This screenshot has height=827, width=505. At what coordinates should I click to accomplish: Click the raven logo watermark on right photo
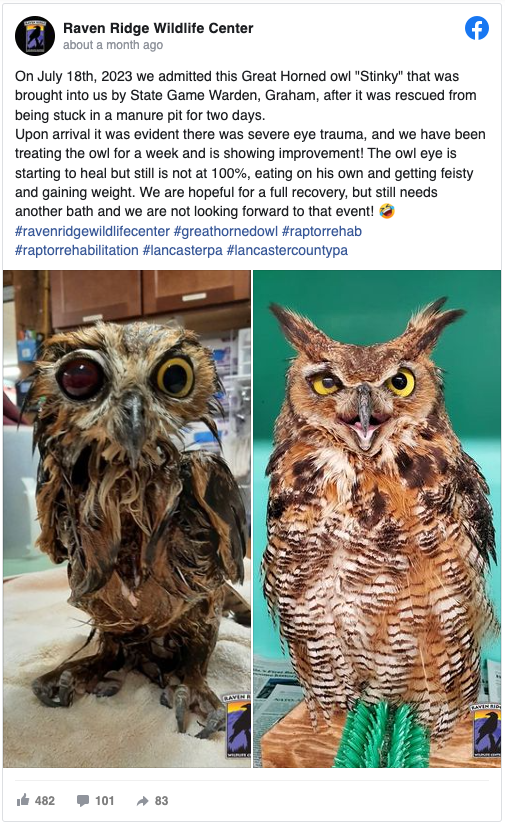pyautogui.click(x=486, y=729)
